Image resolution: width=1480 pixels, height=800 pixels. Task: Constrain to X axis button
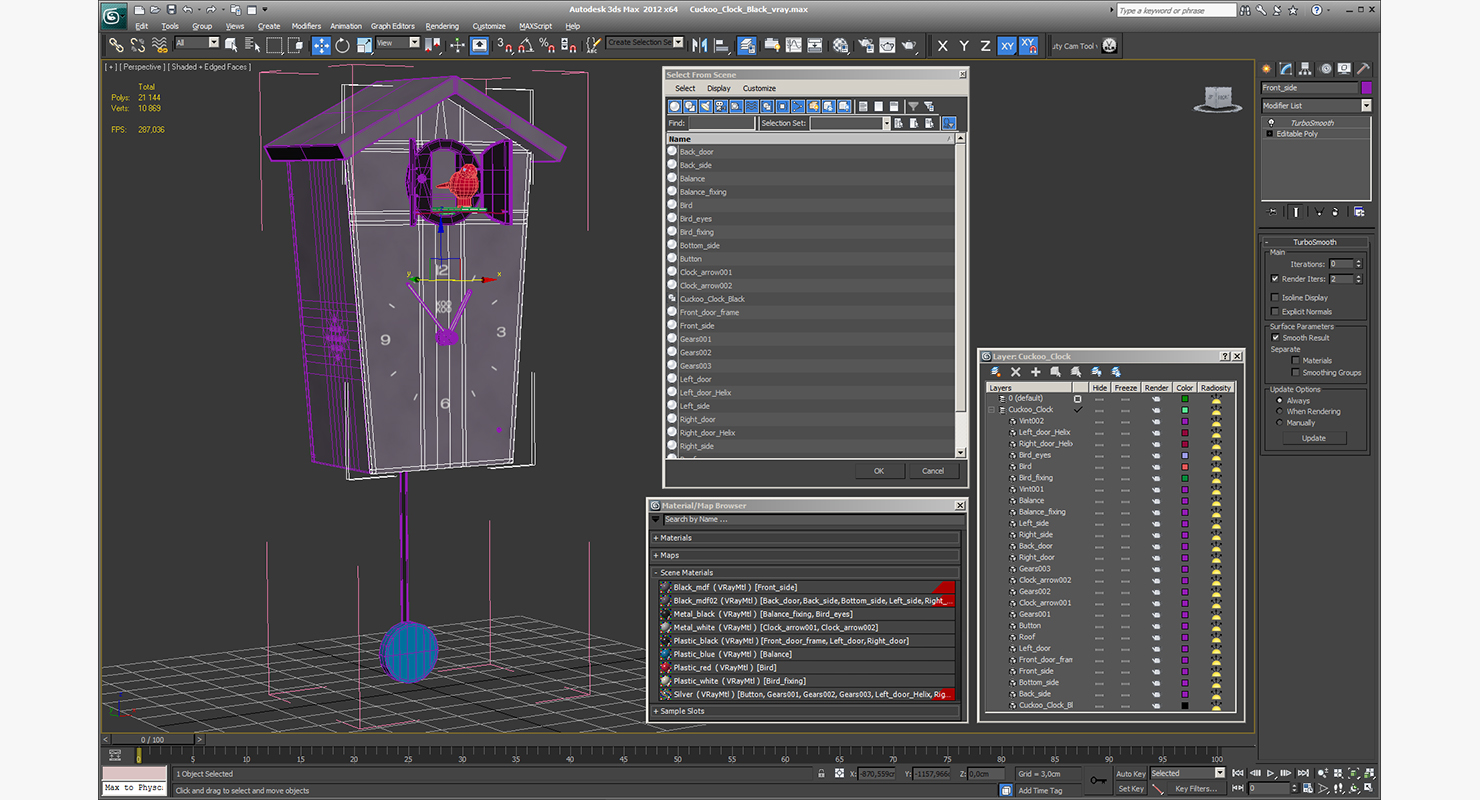click(x=942, y=45)
